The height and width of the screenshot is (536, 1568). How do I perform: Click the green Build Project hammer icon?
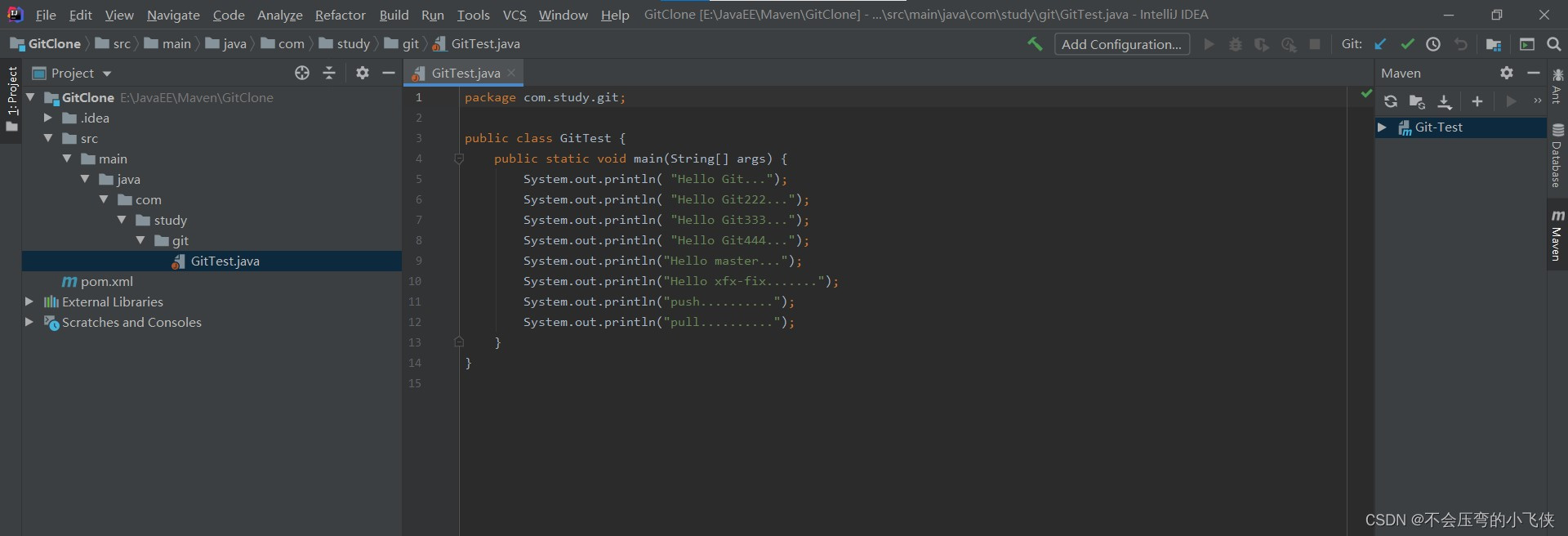pos(1035,44)
